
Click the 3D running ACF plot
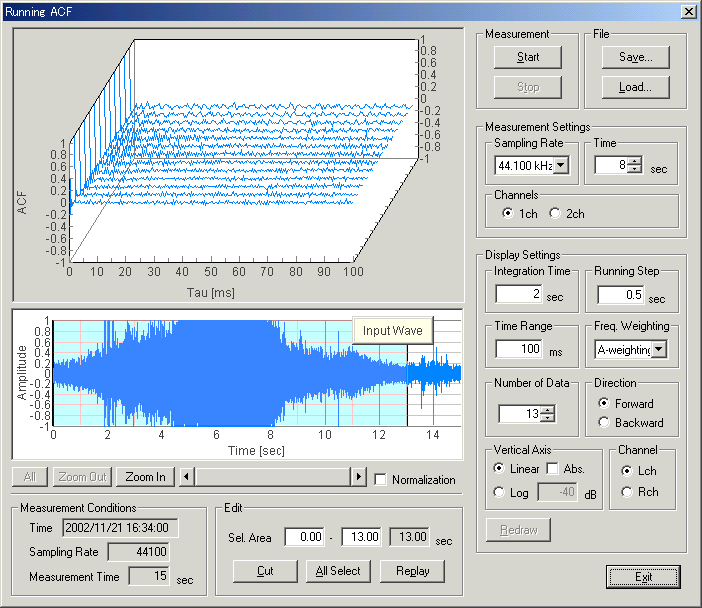point(244,151)
